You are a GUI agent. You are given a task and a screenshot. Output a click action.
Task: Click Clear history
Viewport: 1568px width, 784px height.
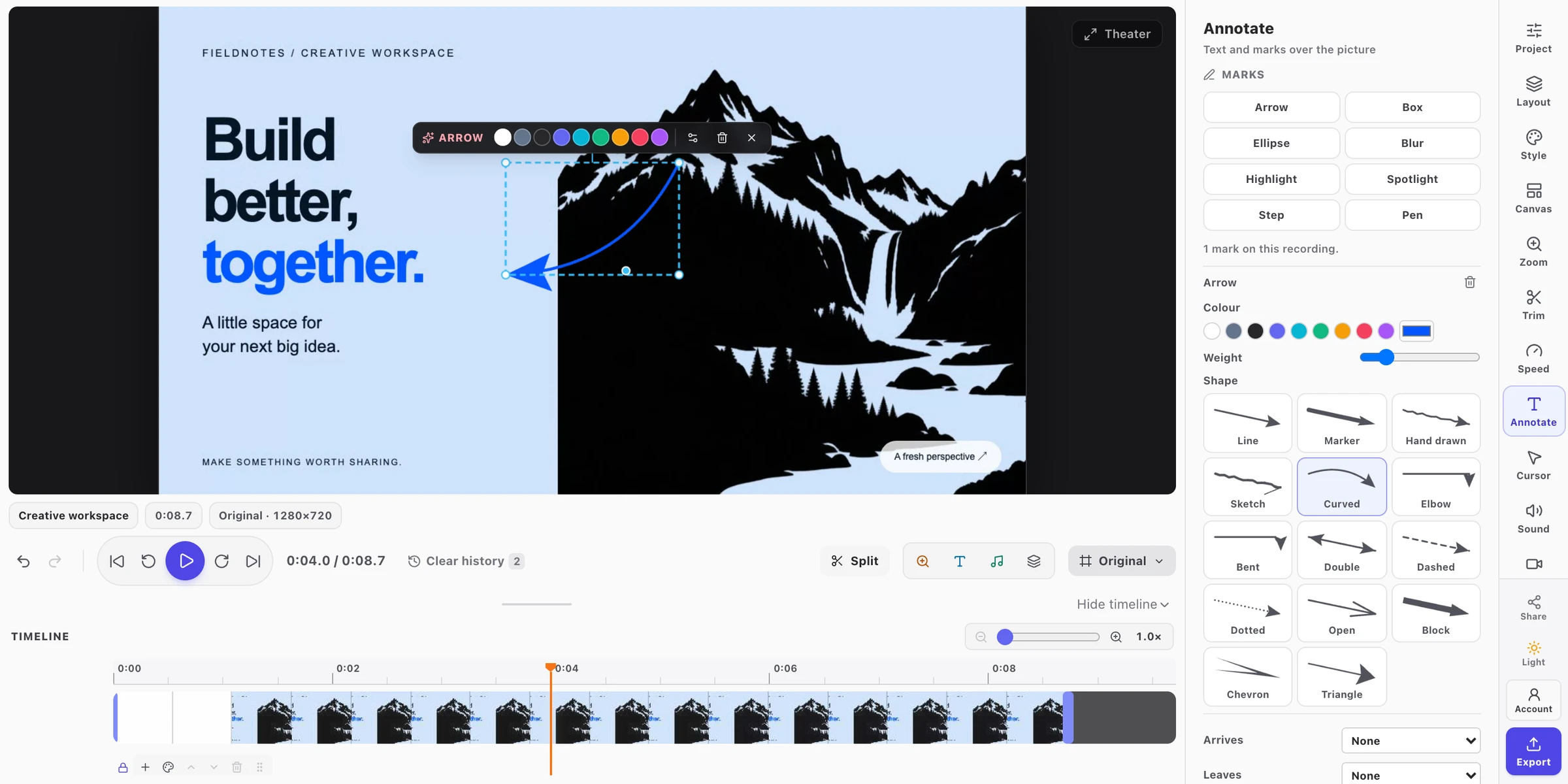(465, 561)
